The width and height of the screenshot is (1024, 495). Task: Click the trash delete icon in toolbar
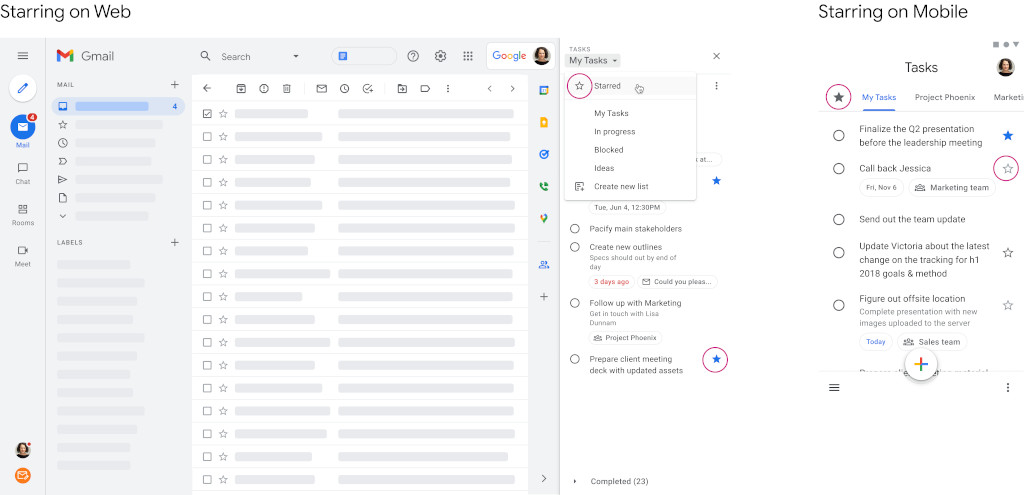[287, 88]
